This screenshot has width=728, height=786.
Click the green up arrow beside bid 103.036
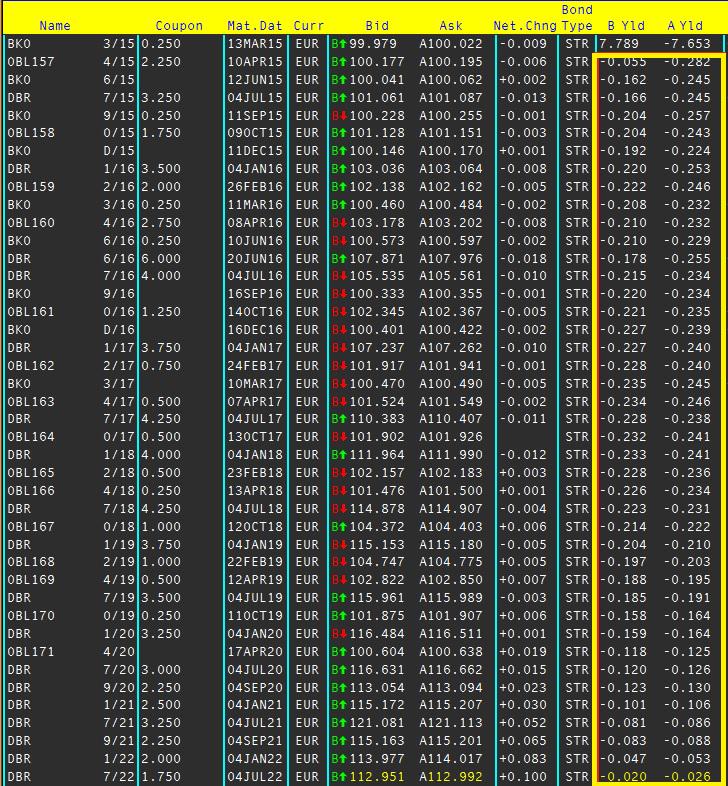(343, 169)
